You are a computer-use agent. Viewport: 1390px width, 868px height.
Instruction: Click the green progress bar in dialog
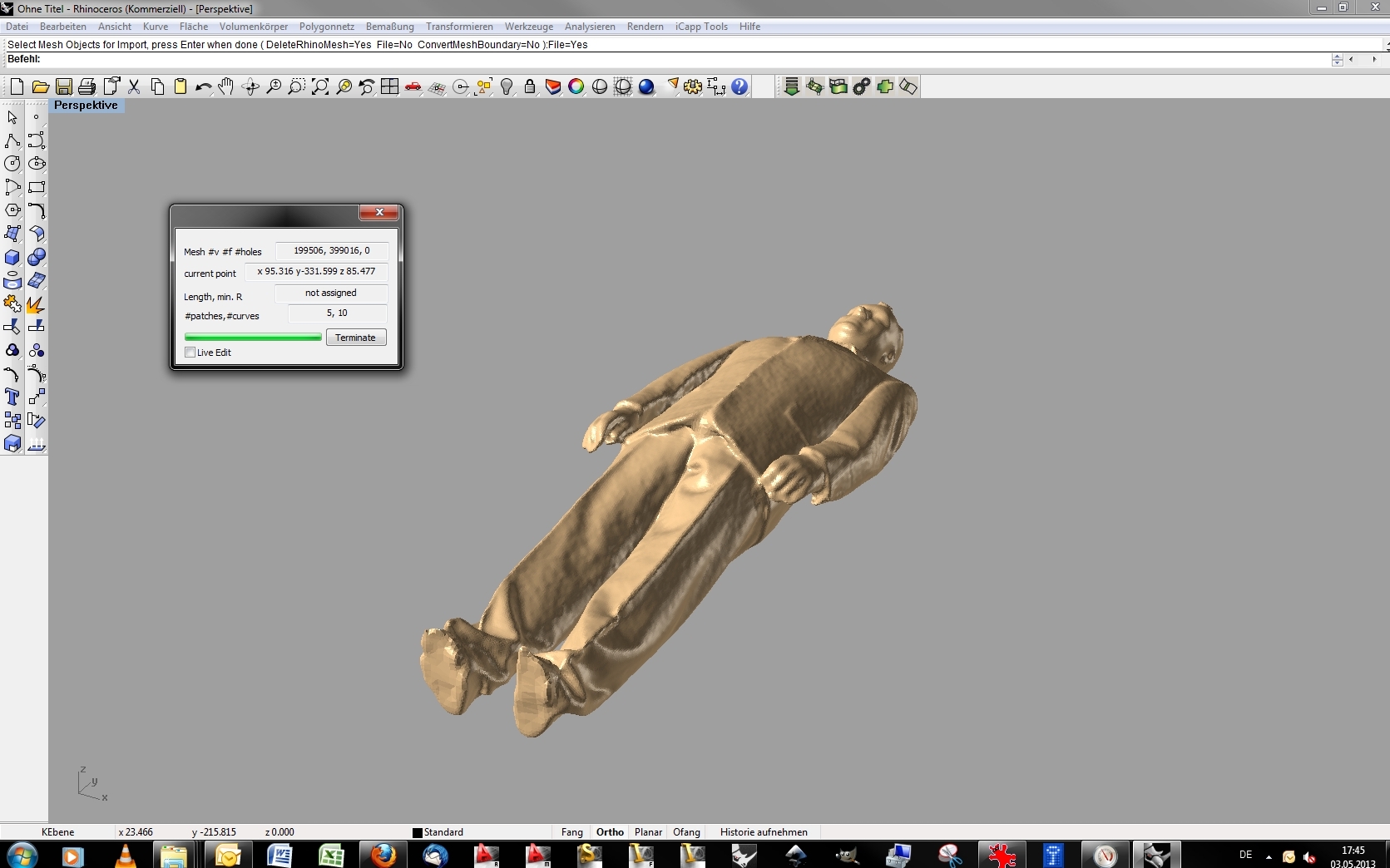pos(253,338)
